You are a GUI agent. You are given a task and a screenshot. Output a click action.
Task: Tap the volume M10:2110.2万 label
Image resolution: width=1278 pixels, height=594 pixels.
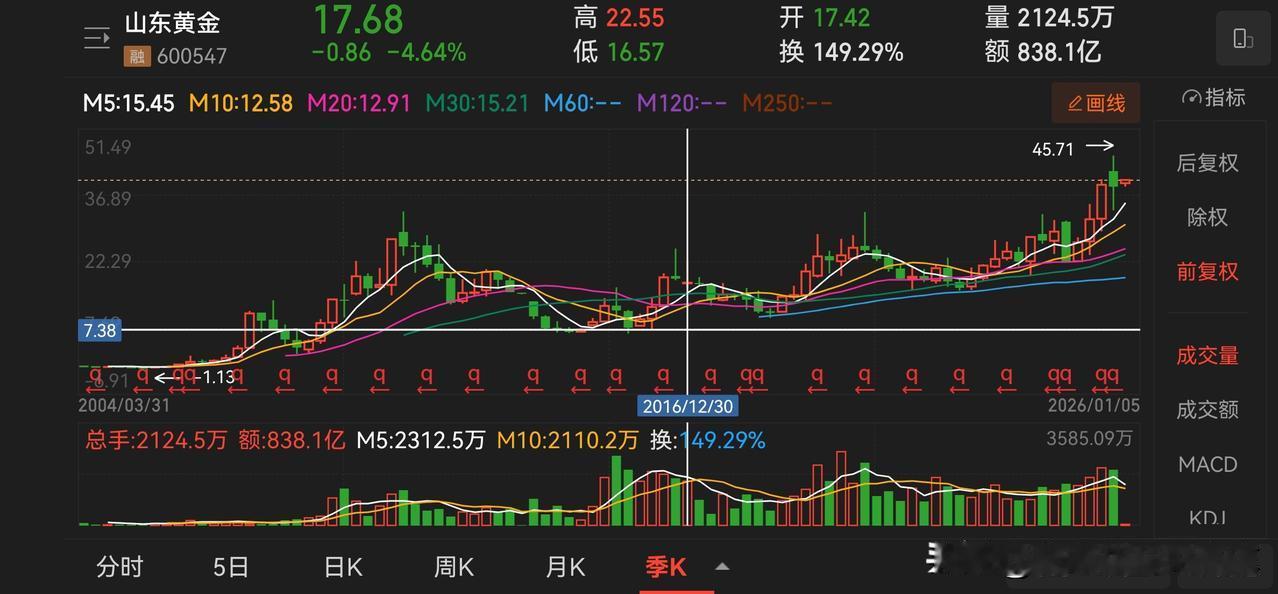coord(568,439)
